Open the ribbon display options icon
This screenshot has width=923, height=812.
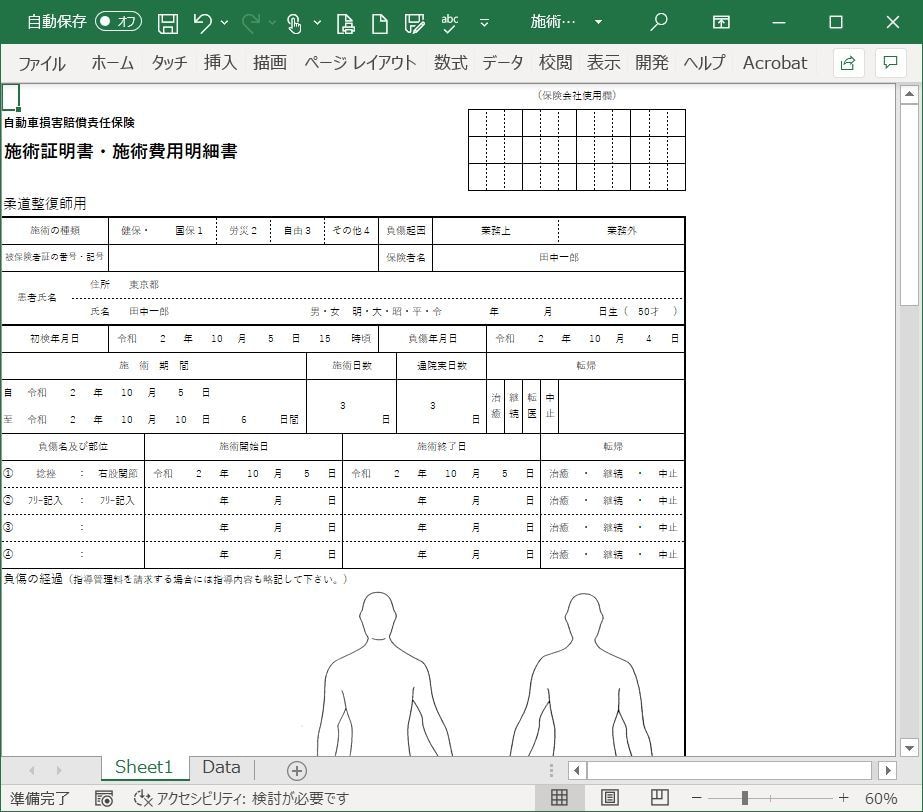pyautogui.click(x=721, y=22)
